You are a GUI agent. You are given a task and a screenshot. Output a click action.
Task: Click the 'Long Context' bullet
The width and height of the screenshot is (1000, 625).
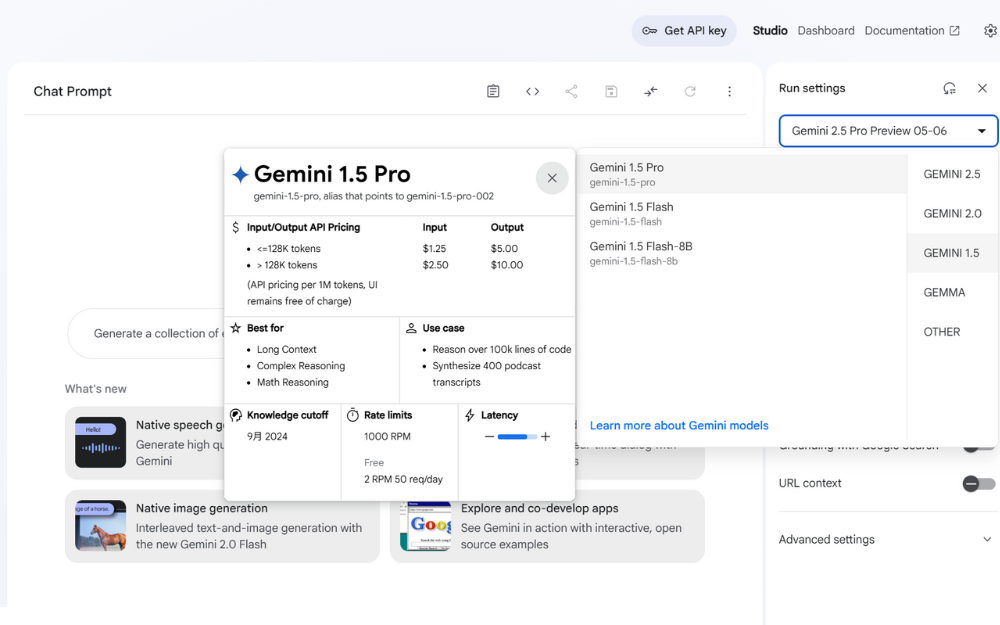click(286, 349)
